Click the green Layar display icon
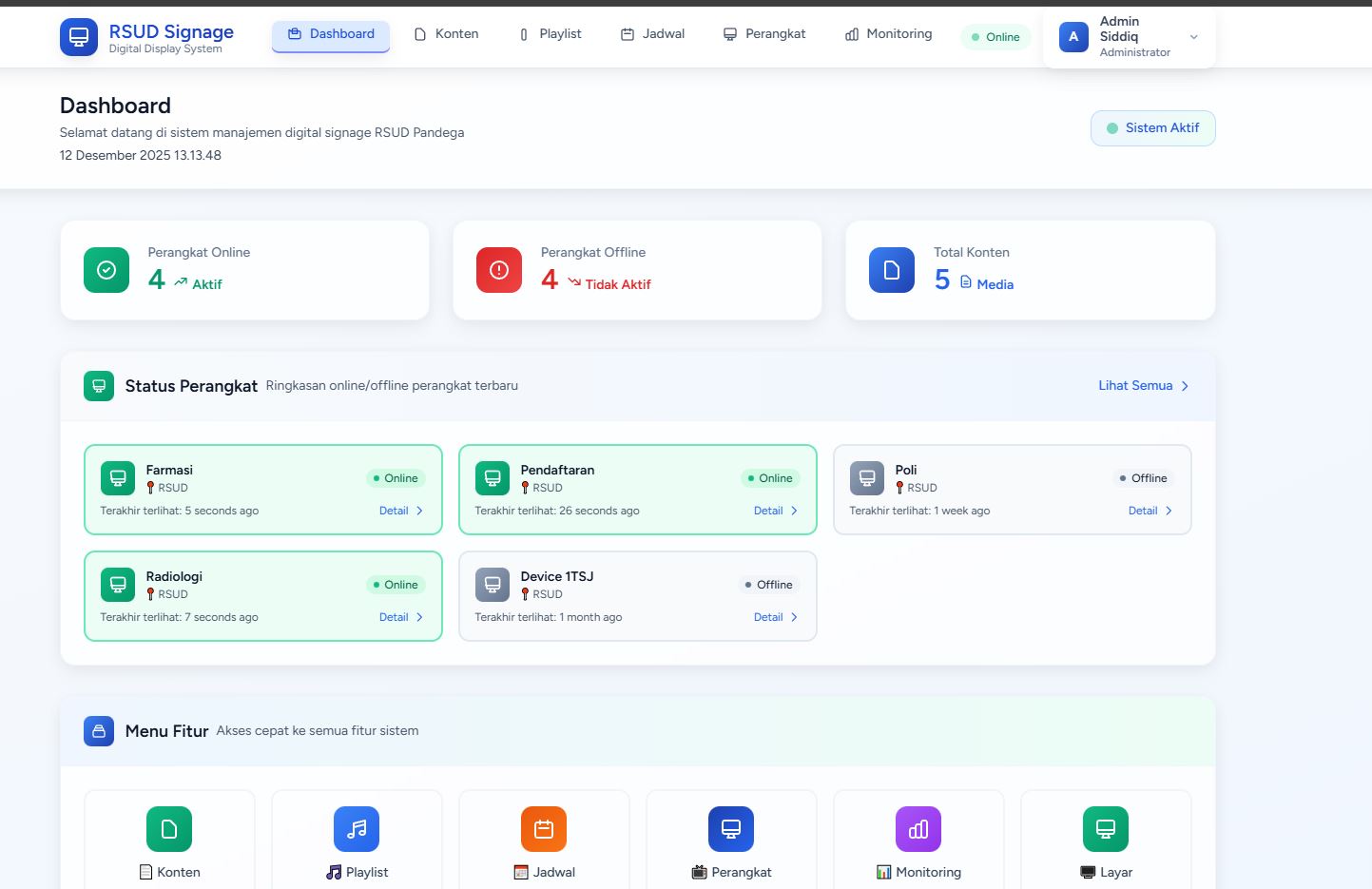This screenshot has height=889, width=1372. (x=1106, y=829)
